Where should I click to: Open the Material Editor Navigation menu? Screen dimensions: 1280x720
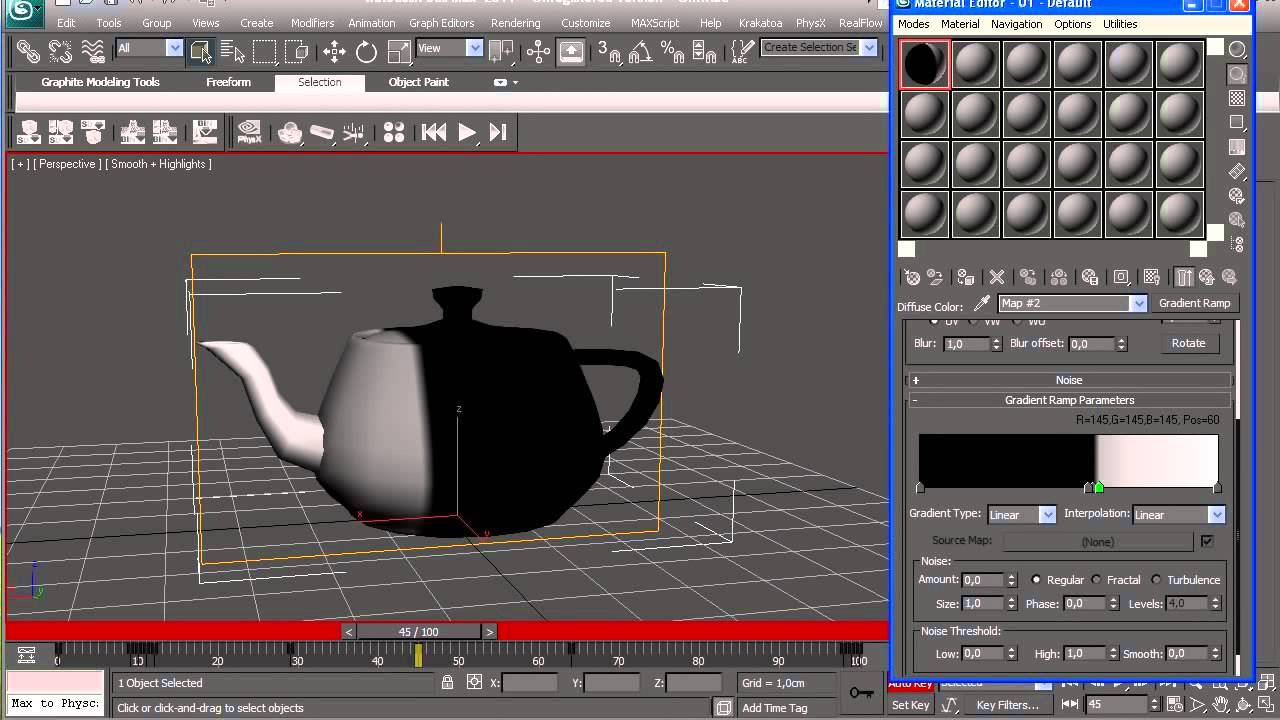1016,24
